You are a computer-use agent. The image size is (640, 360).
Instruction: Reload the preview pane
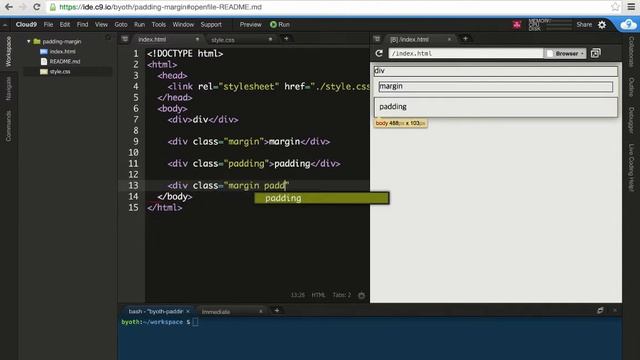379,53
